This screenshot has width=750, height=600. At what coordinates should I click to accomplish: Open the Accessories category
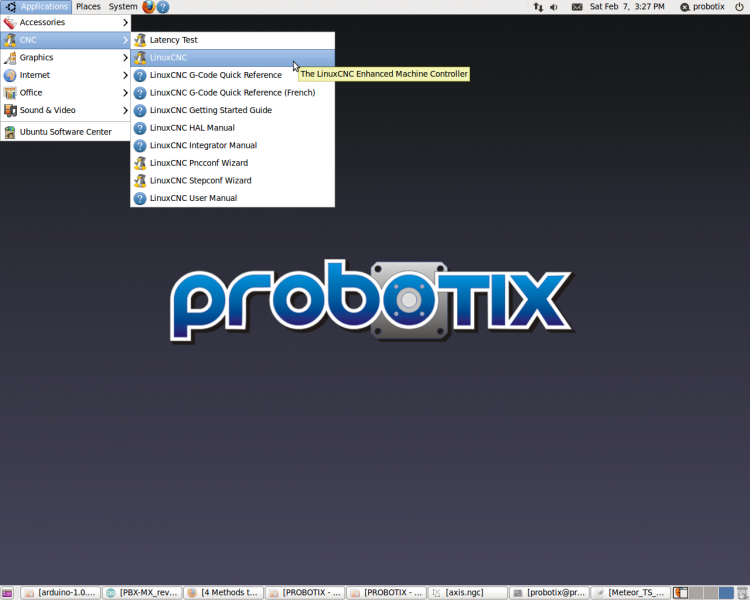(x=66, y=22)
